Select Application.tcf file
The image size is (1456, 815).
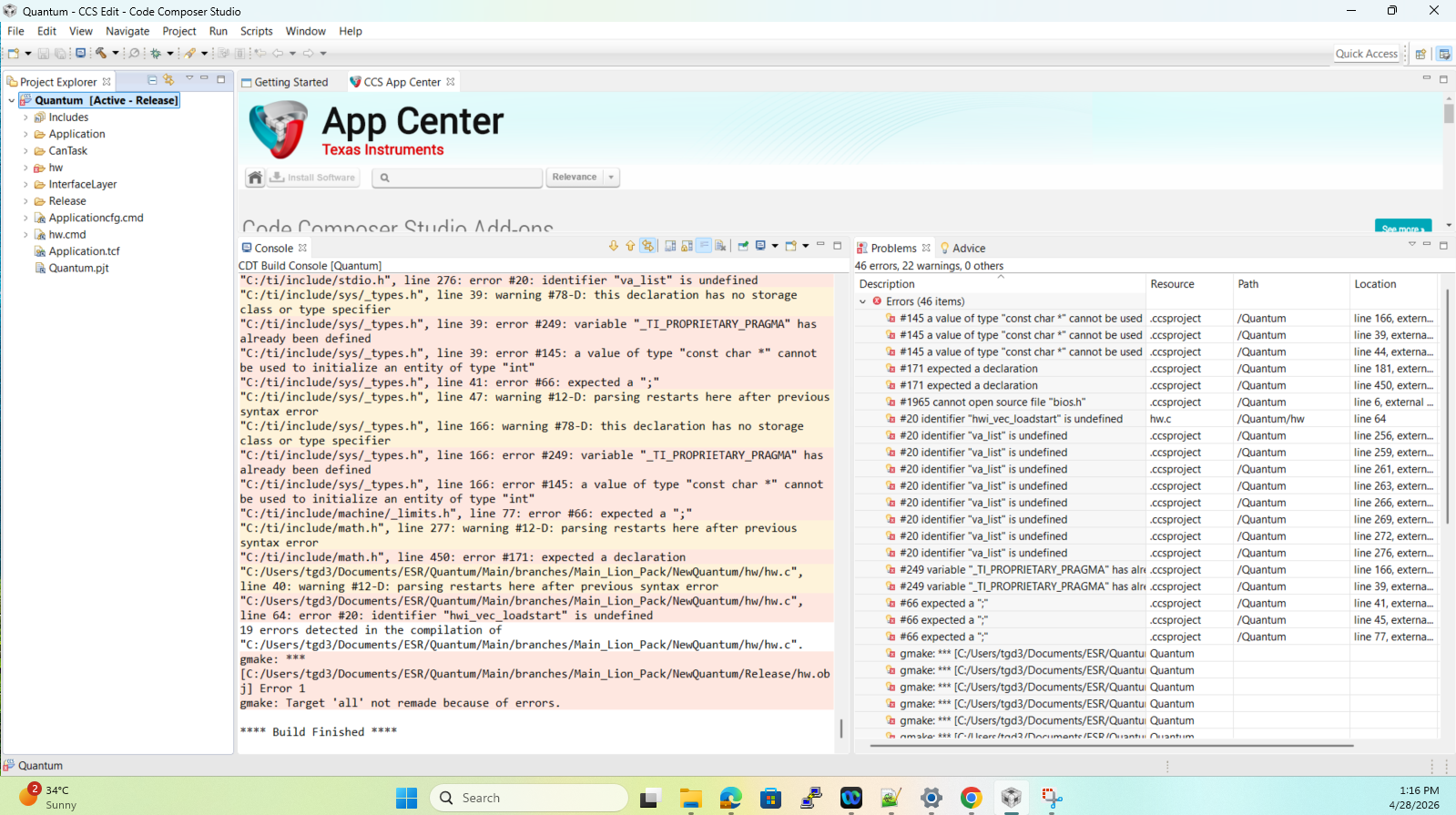(84, 251)
